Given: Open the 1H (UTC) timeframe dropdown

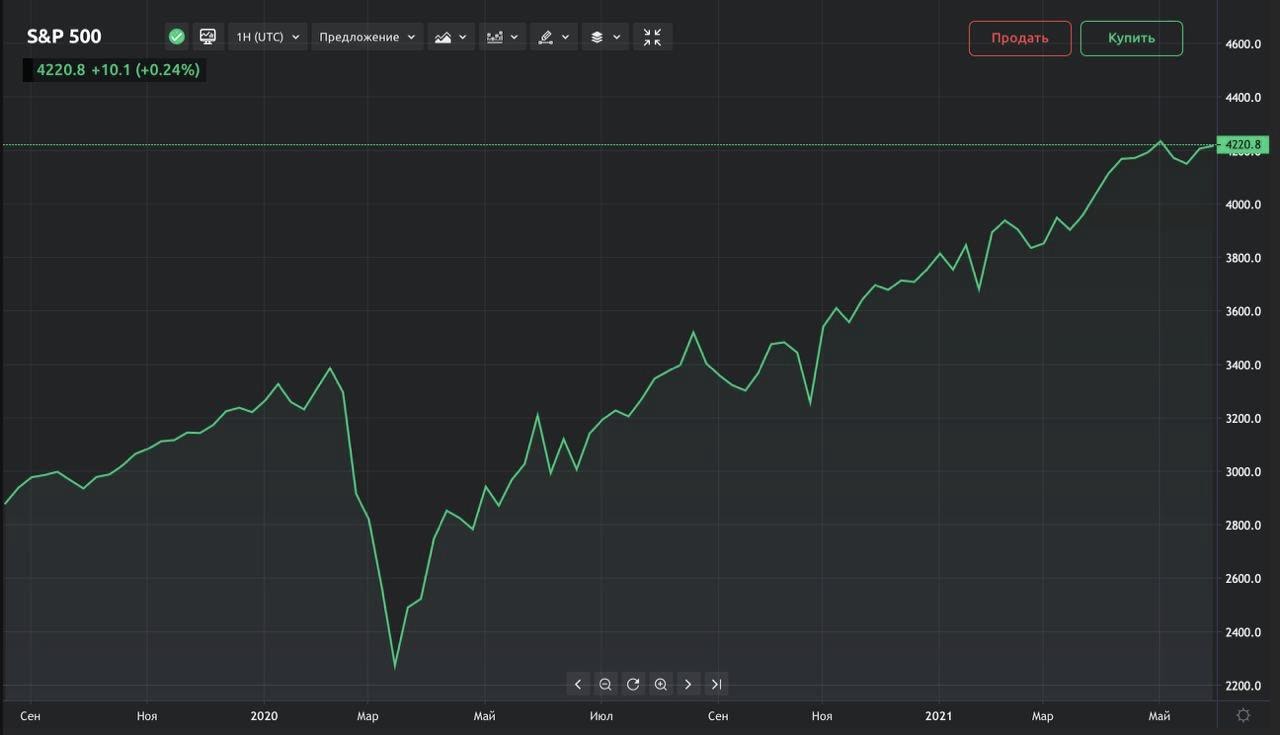Looking at the screenshot, I should [x=267, y=37].
